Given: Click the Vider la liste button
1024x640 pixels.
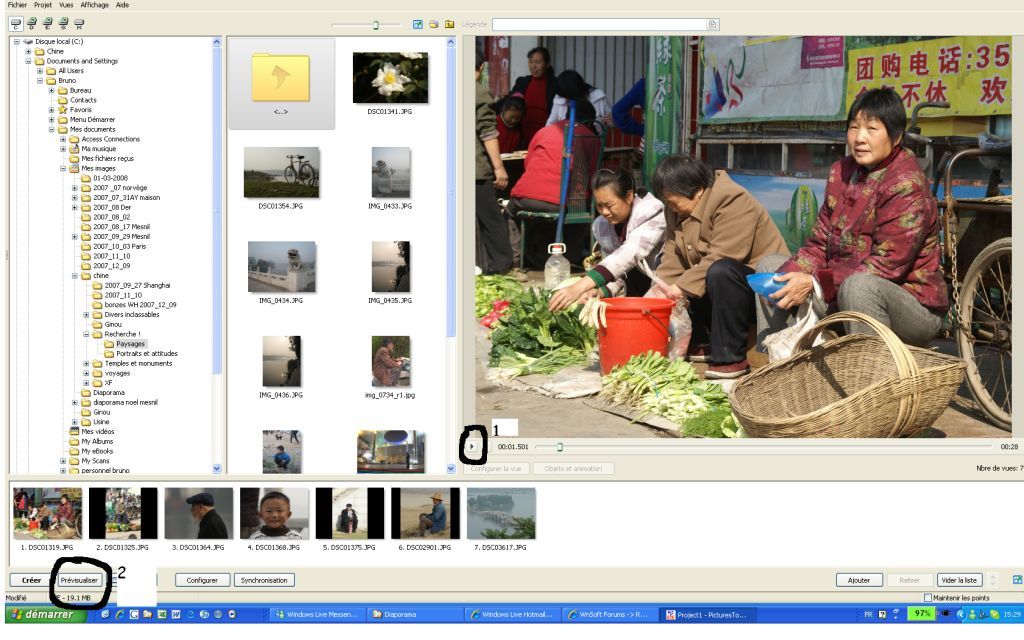Looking at the screenshot, I should [x=959, y=580].
